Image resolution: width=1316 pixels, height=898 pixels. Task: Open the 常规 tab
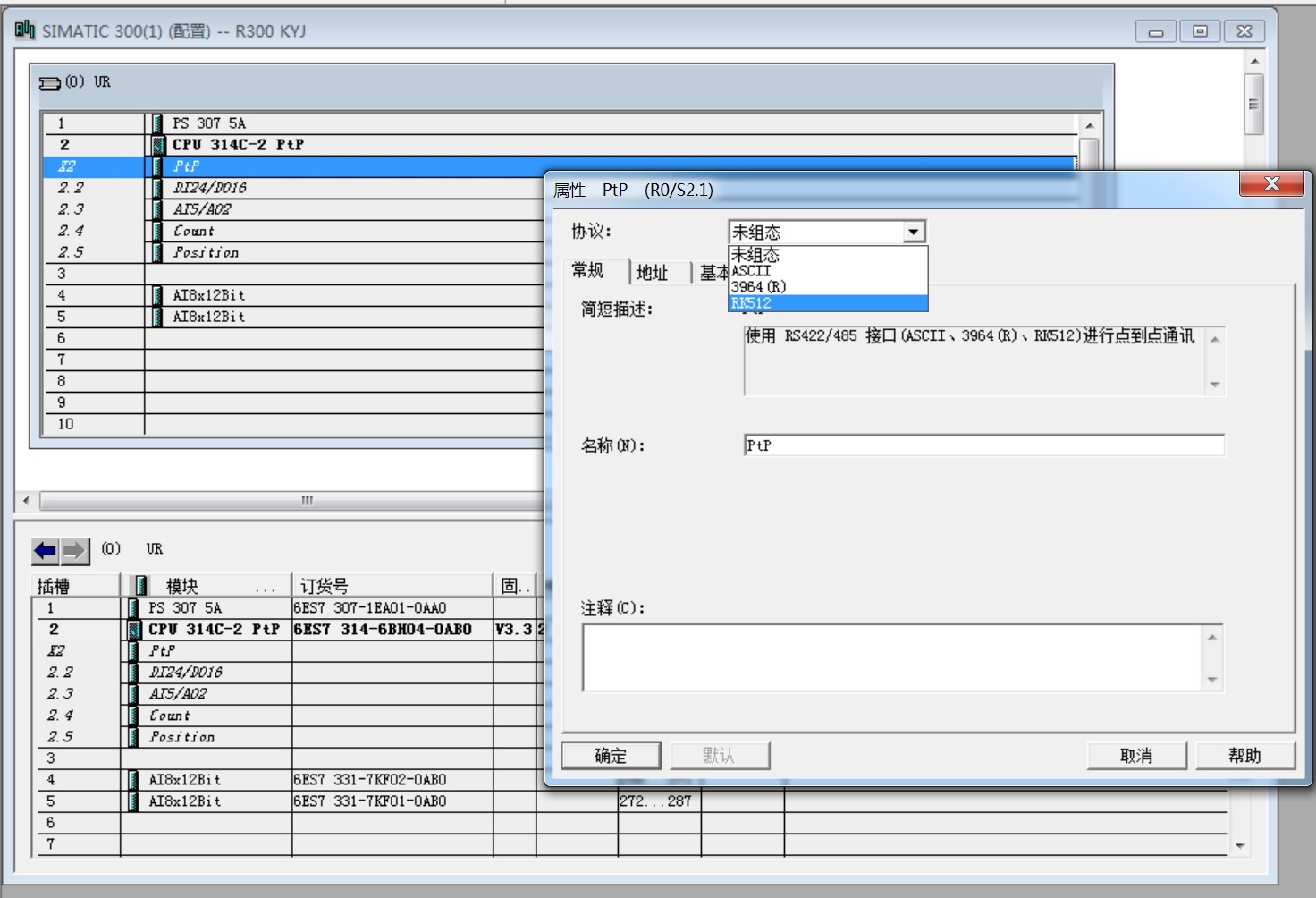pyautogui.click(x=588, y=271)
